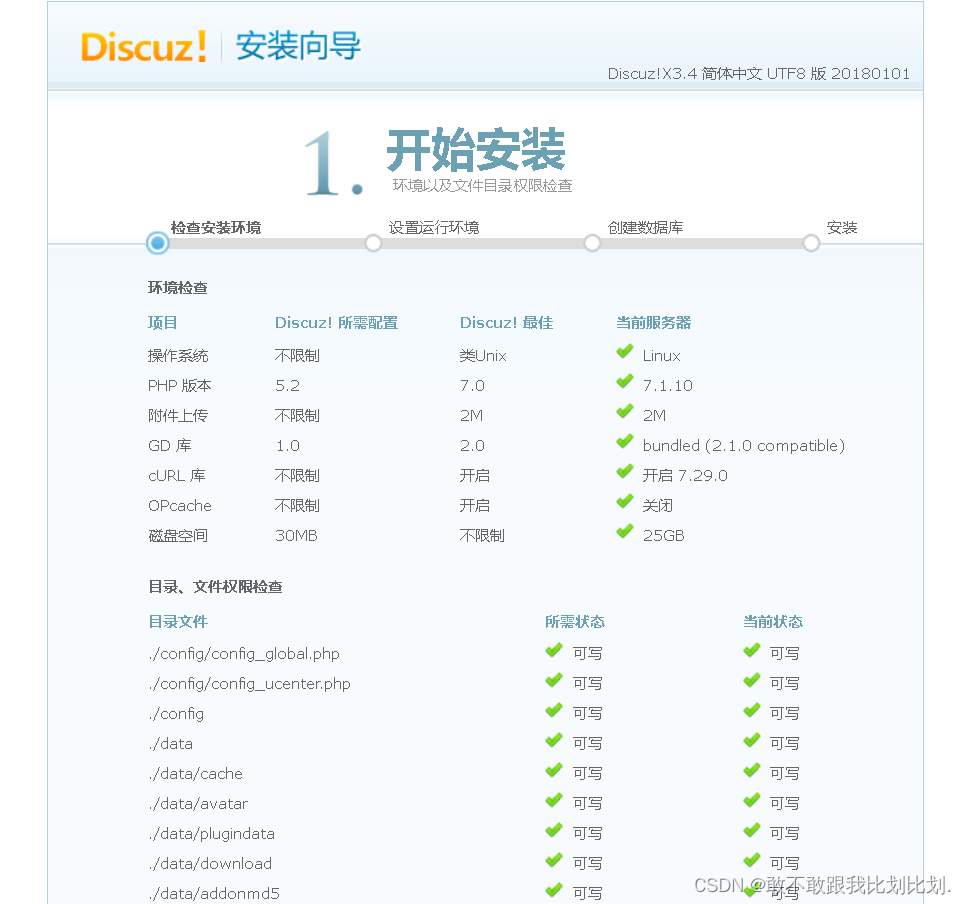Click the step progress bar line

coord(480,243)
